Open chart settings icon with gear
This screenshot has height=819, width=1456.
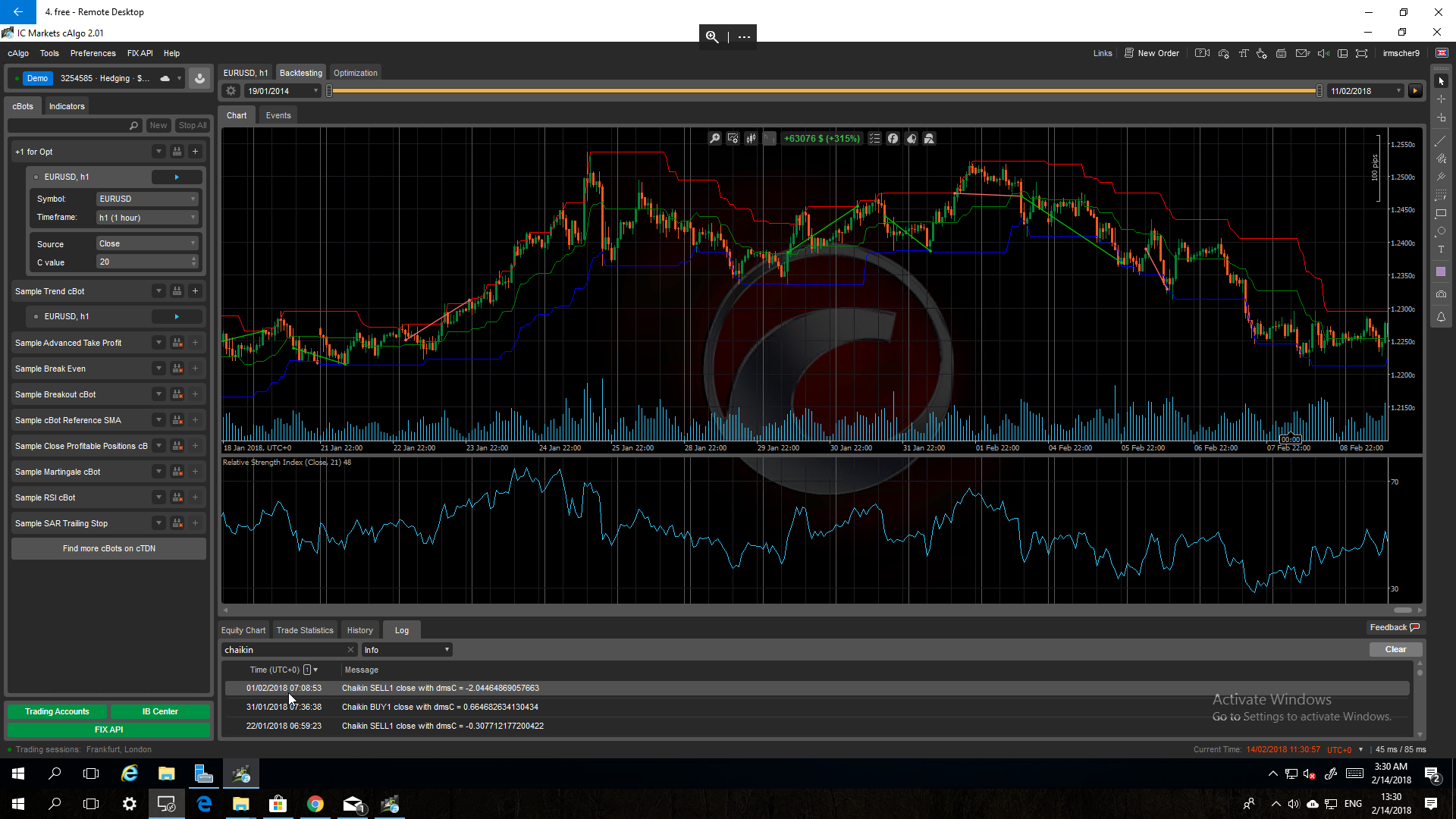[733, 138]
